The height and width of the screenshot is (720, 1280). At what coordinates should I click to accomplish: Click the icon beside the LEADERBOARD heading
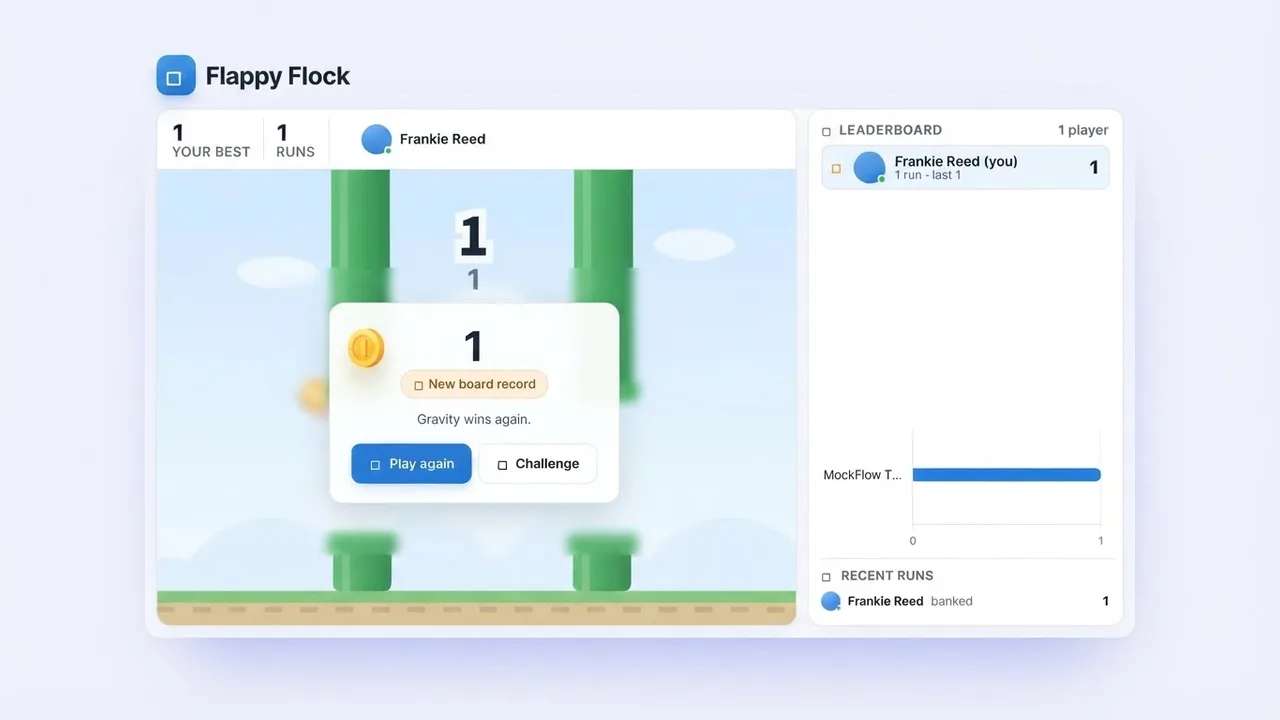pyautogui.click(x=826, y=131)
